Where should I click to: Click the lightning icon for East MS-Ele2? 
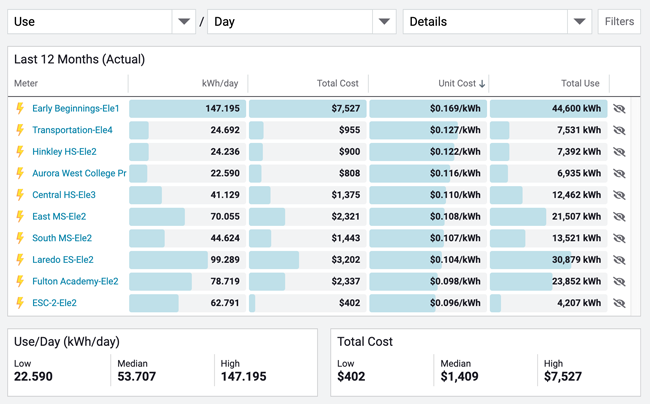point(19,216)
